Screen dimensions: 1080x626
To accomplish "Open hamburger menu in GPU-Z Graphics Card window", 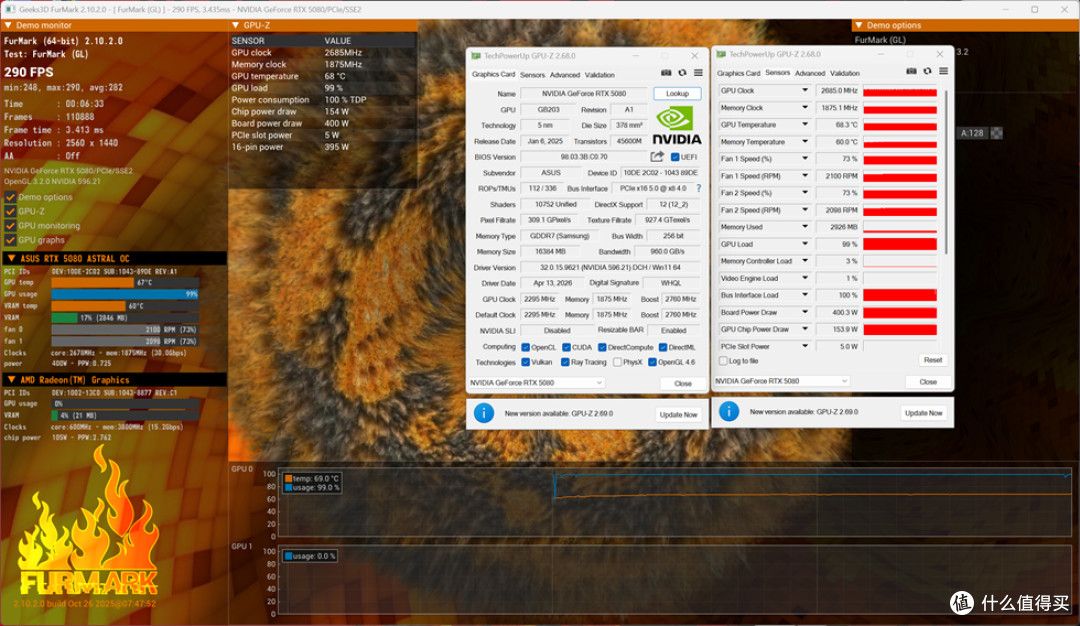I will click(x=698, y=73).
